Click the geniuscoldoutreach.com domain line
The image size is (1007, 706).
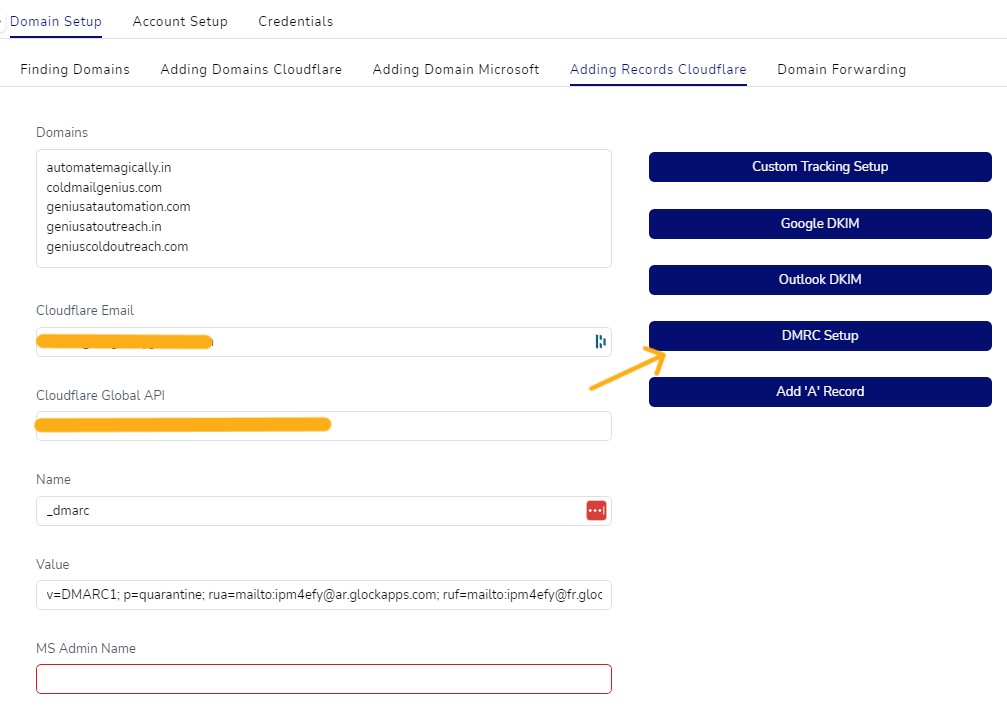tap(117, 247)
